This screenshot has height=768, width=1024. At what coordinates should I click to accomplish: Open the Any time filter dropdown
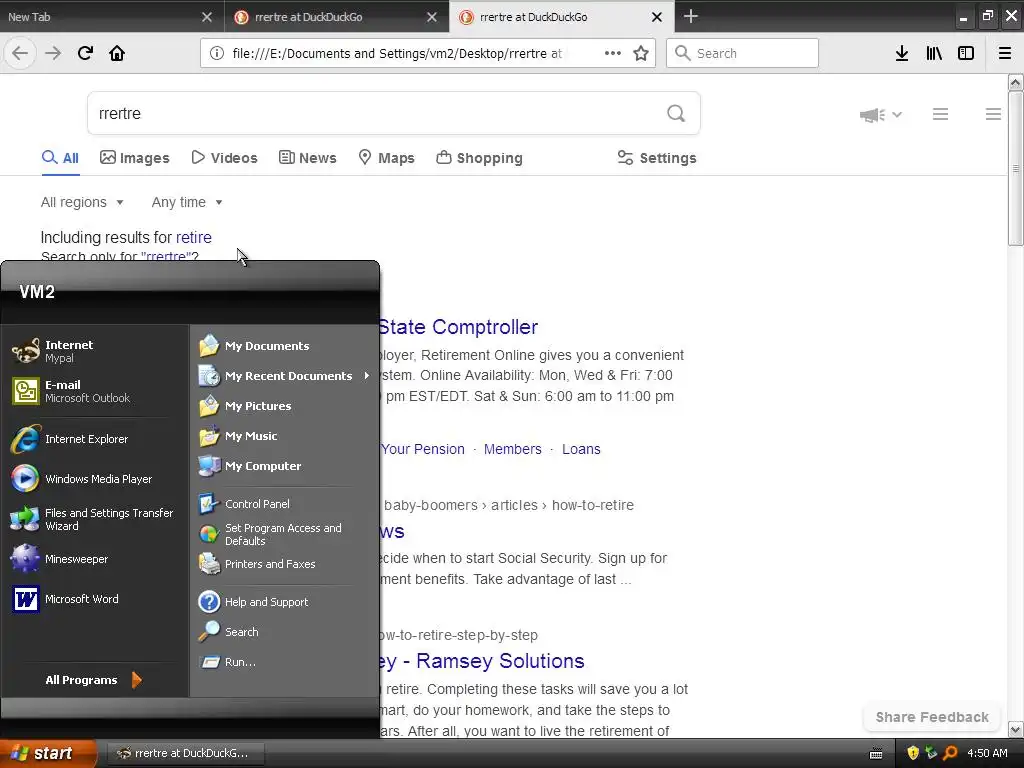coord(187,202)
